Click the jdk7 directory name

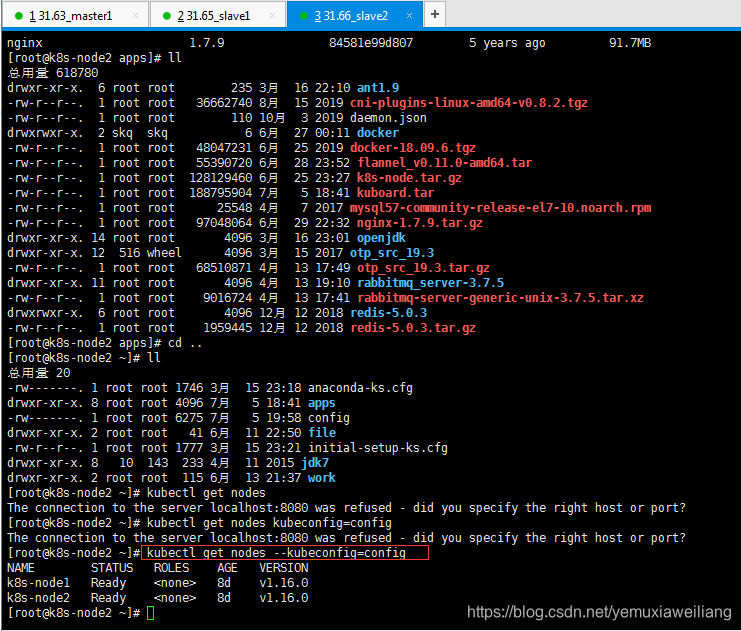315,463
